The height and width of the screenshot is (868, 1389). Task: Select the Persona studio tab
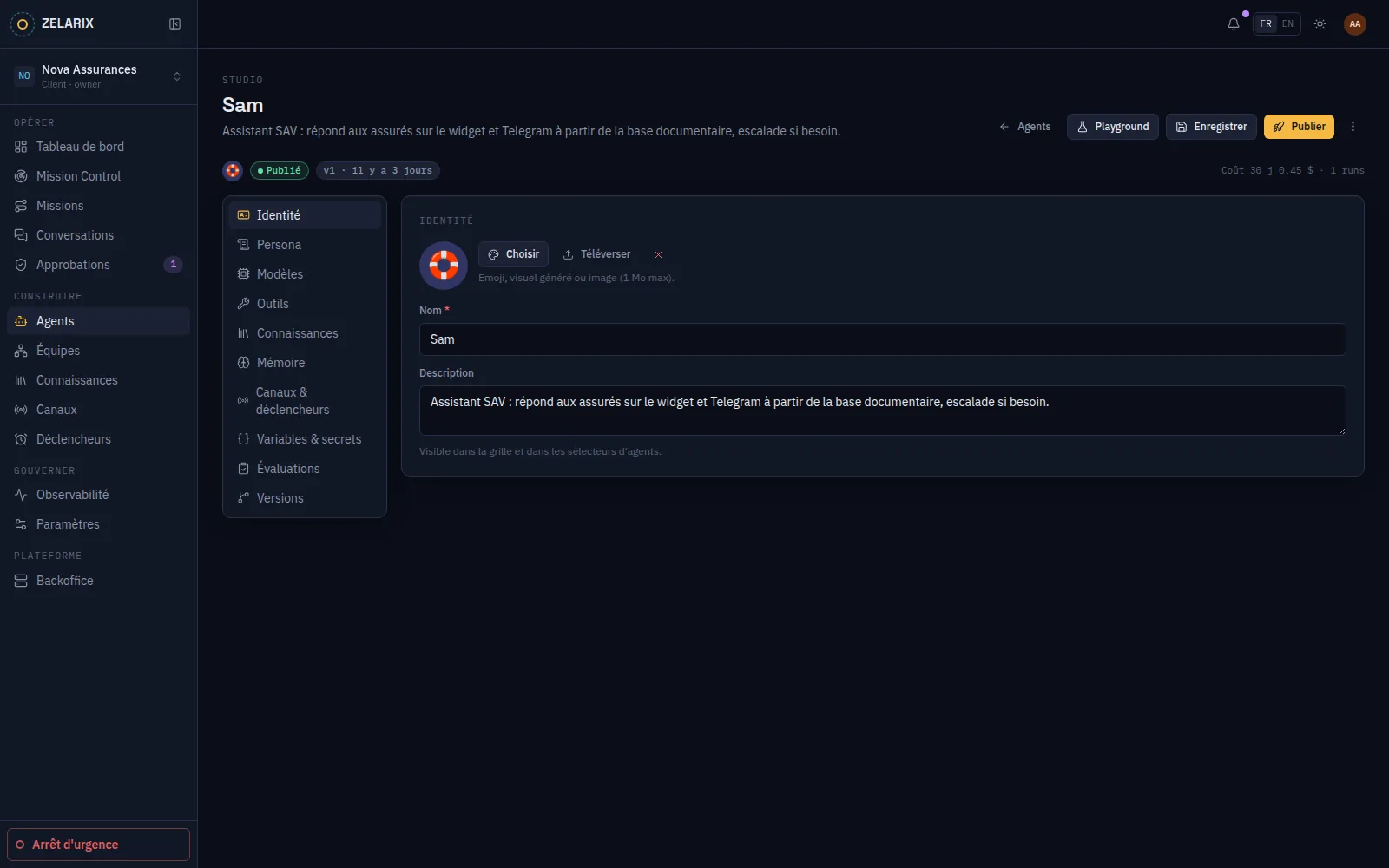[x=305, y=245]
